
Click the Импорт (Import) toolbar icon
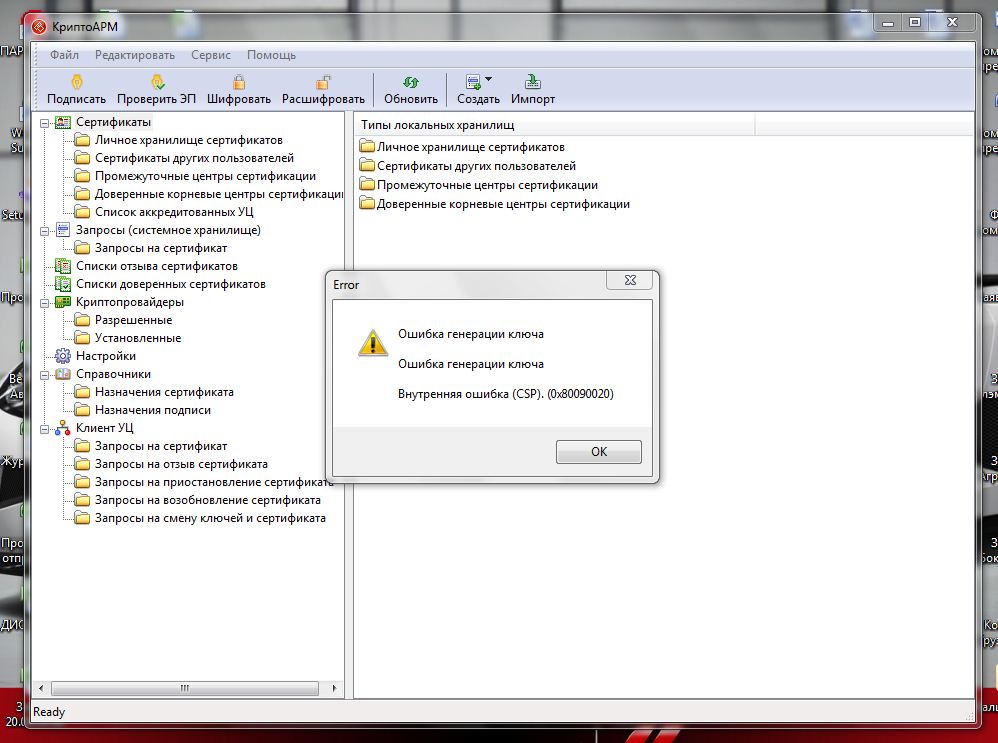tap(533, 83)
